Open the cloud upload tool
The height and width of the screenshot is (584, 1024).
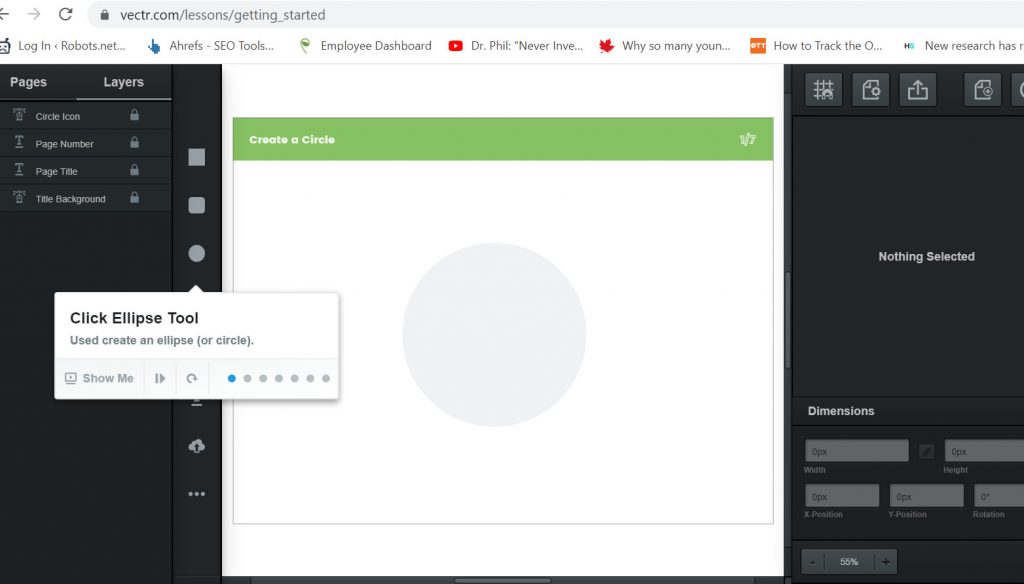pos(196,445)
